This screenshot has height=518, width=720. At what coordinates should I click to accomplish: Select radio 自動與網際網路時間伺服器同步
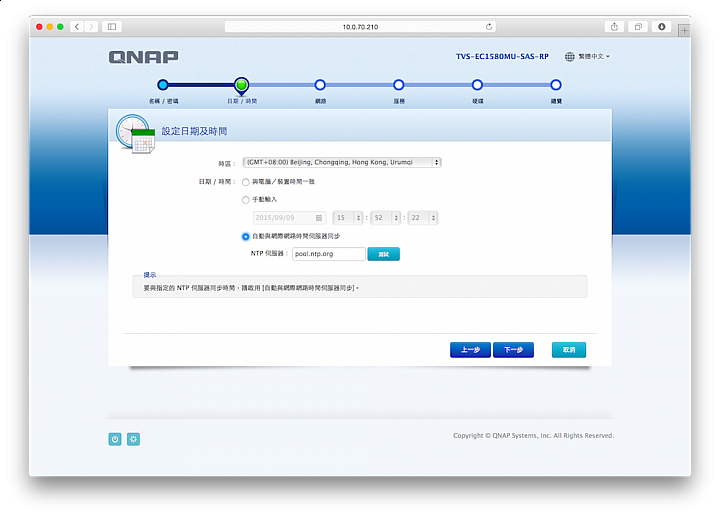246,236
